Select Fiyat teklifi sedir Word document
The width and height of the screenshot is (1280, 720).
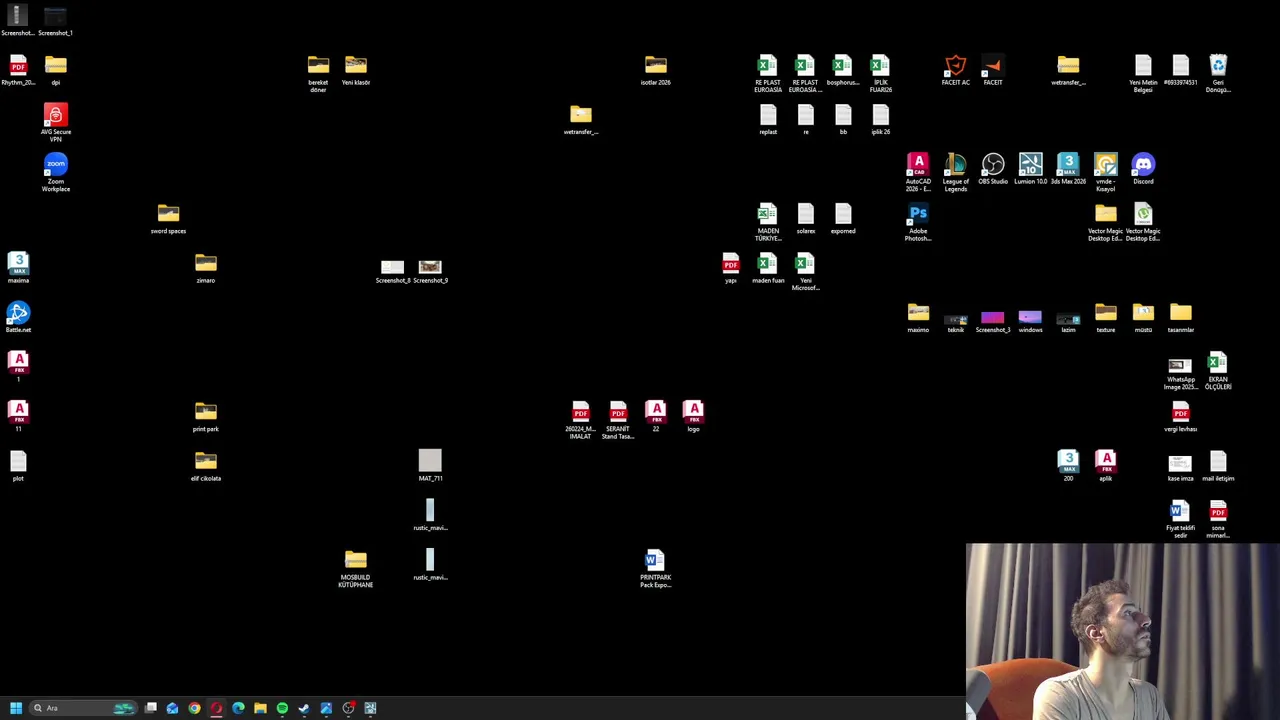1181,519
